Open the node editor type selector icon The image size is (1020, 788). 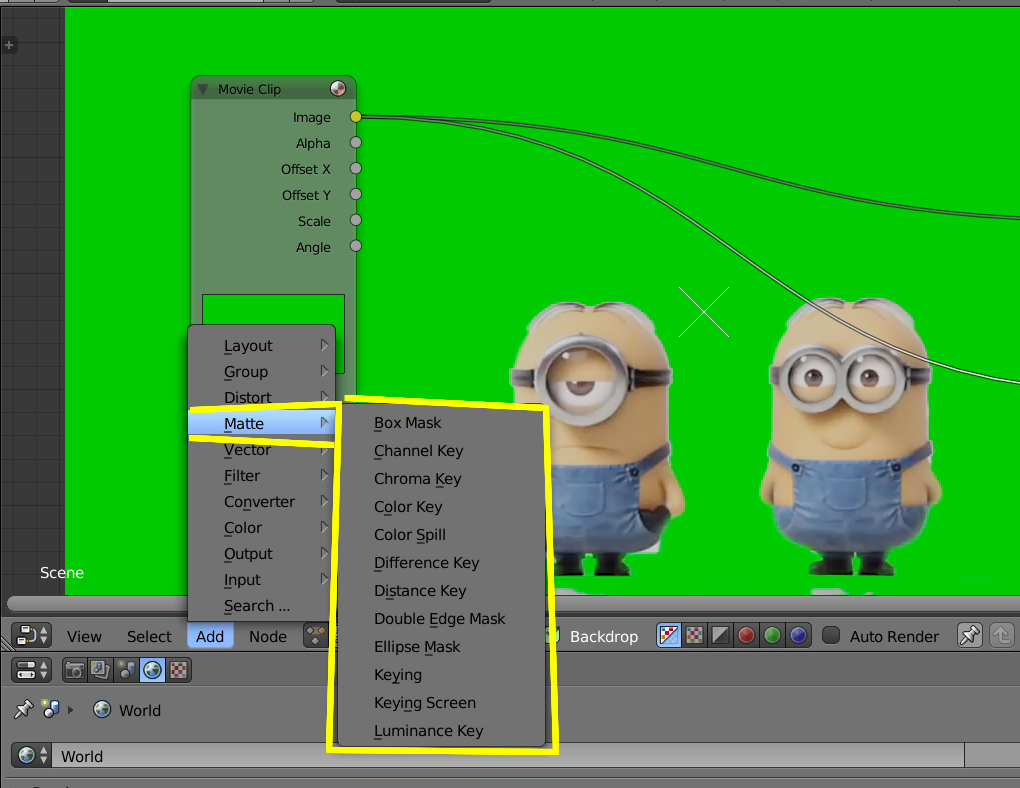coord(31,636)
